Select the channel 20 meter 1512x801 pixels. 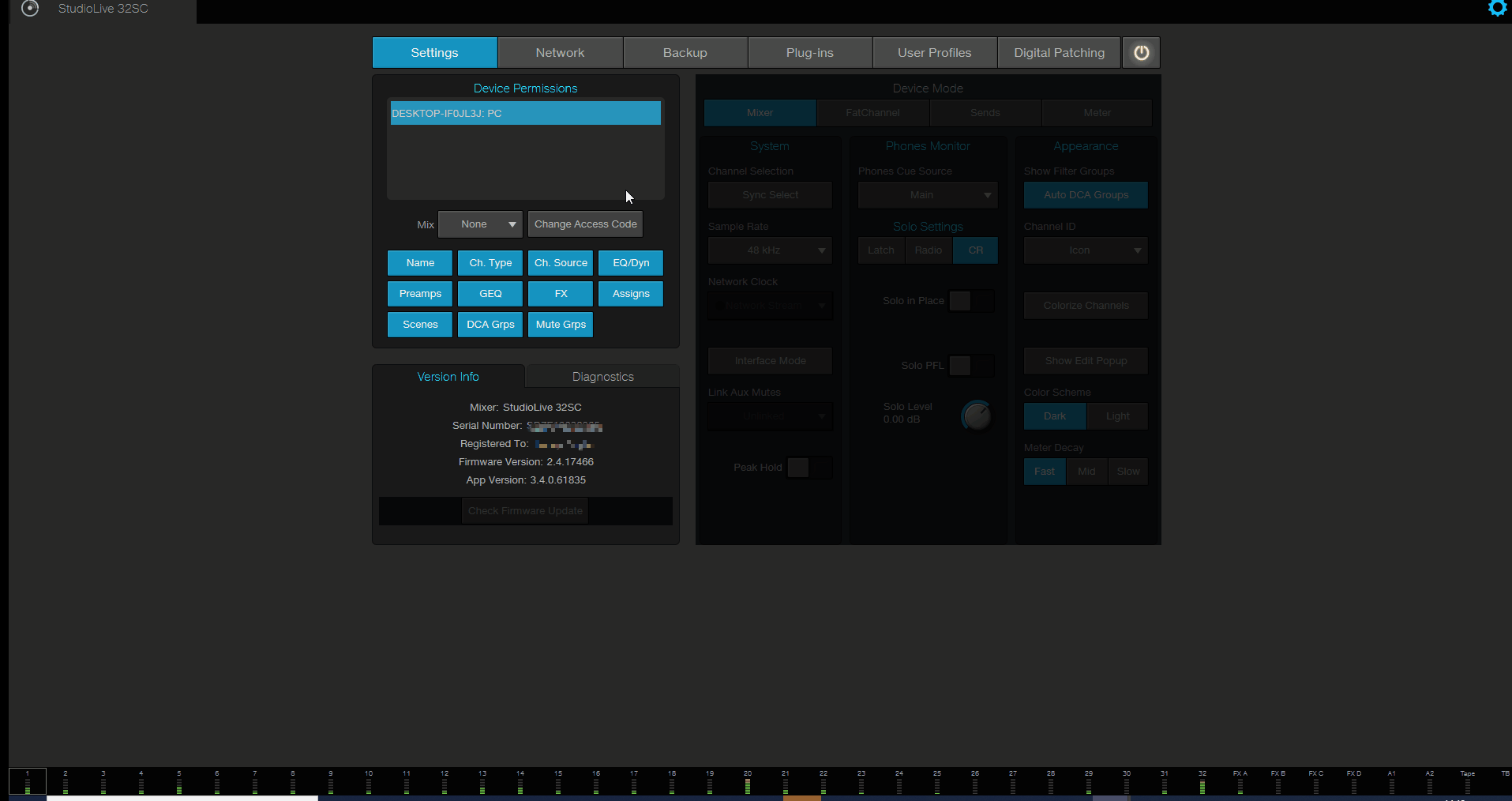point(748,781)
